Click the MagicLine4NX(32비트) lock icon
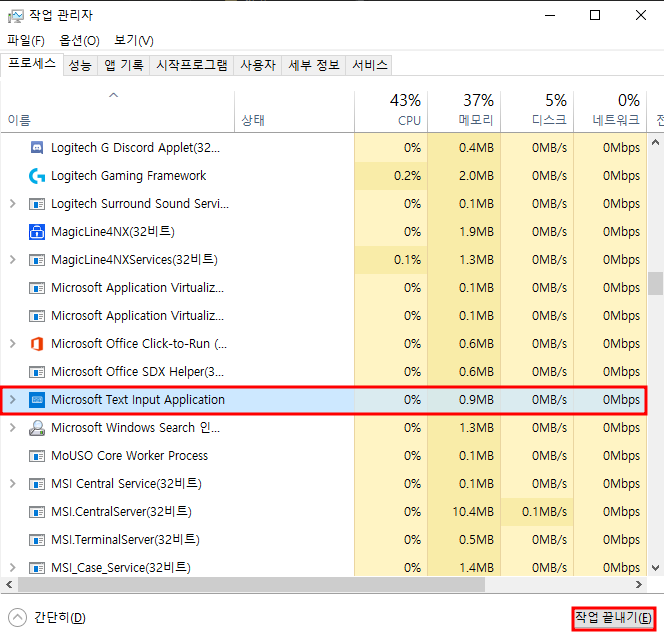 coord(37,232)
